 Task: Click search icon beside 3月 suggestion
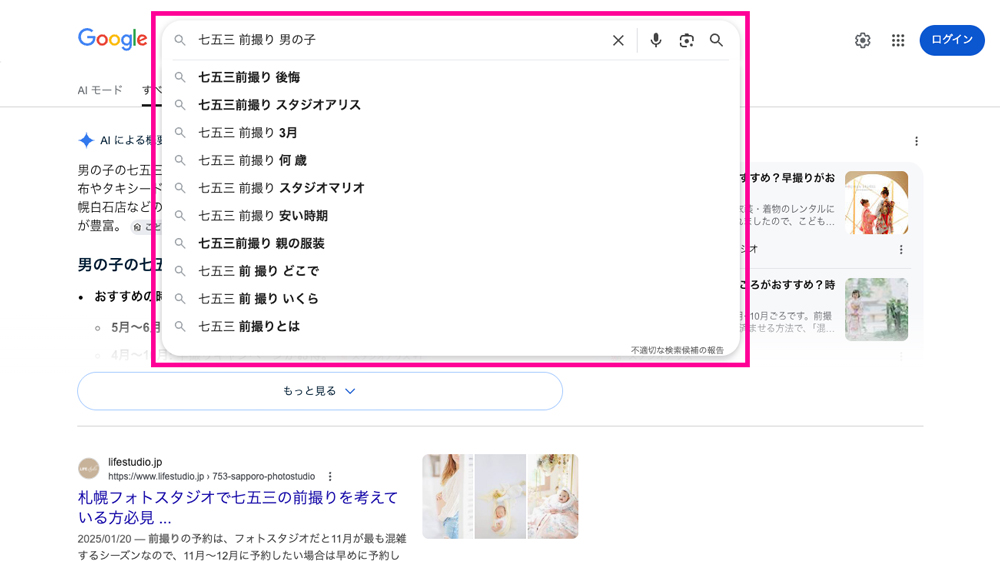point(180,133)
